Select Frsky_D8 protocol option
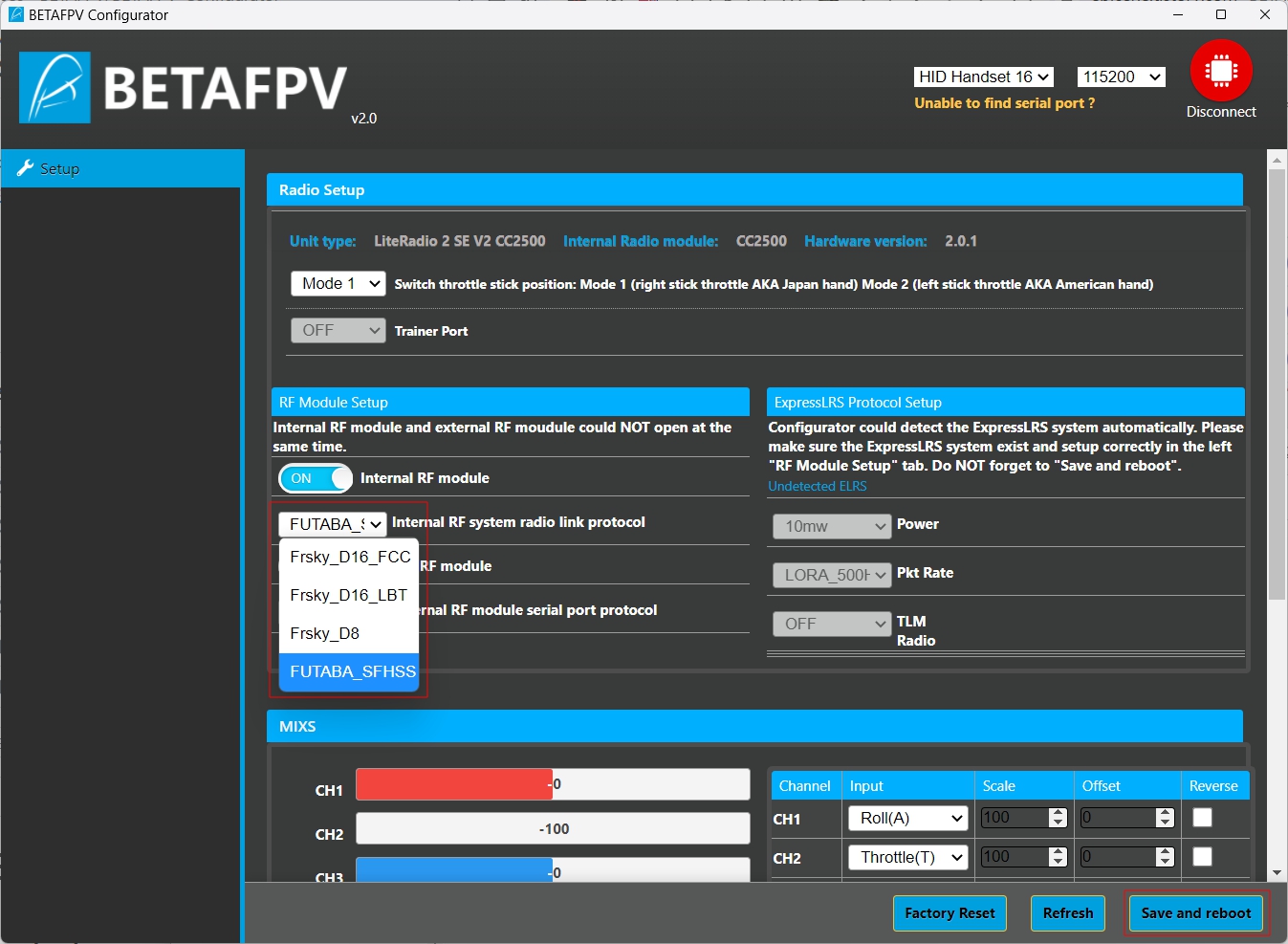This screenshot has width=1288, height=944. point(349,633)
